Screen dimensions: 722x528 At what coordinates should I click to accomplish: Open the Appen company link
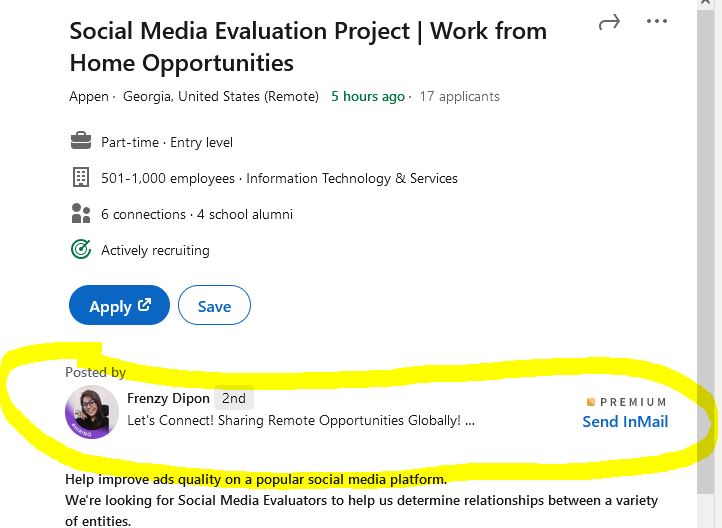tap(89, 97)
